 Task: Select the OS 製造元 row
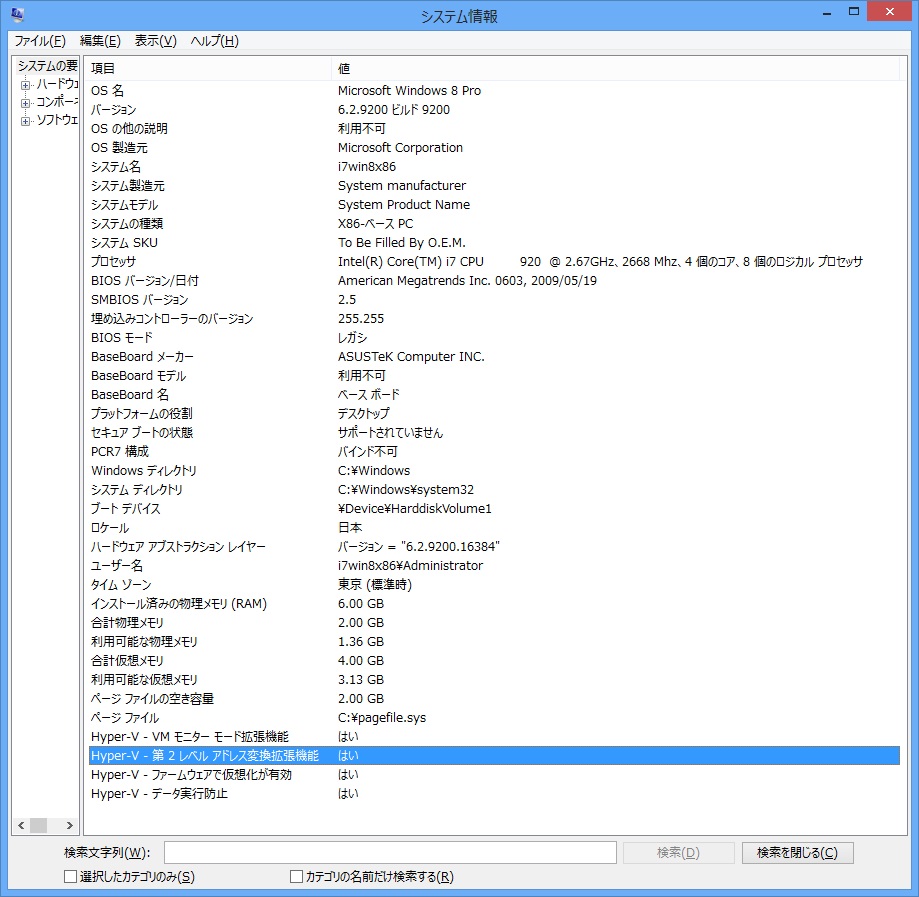494,148
